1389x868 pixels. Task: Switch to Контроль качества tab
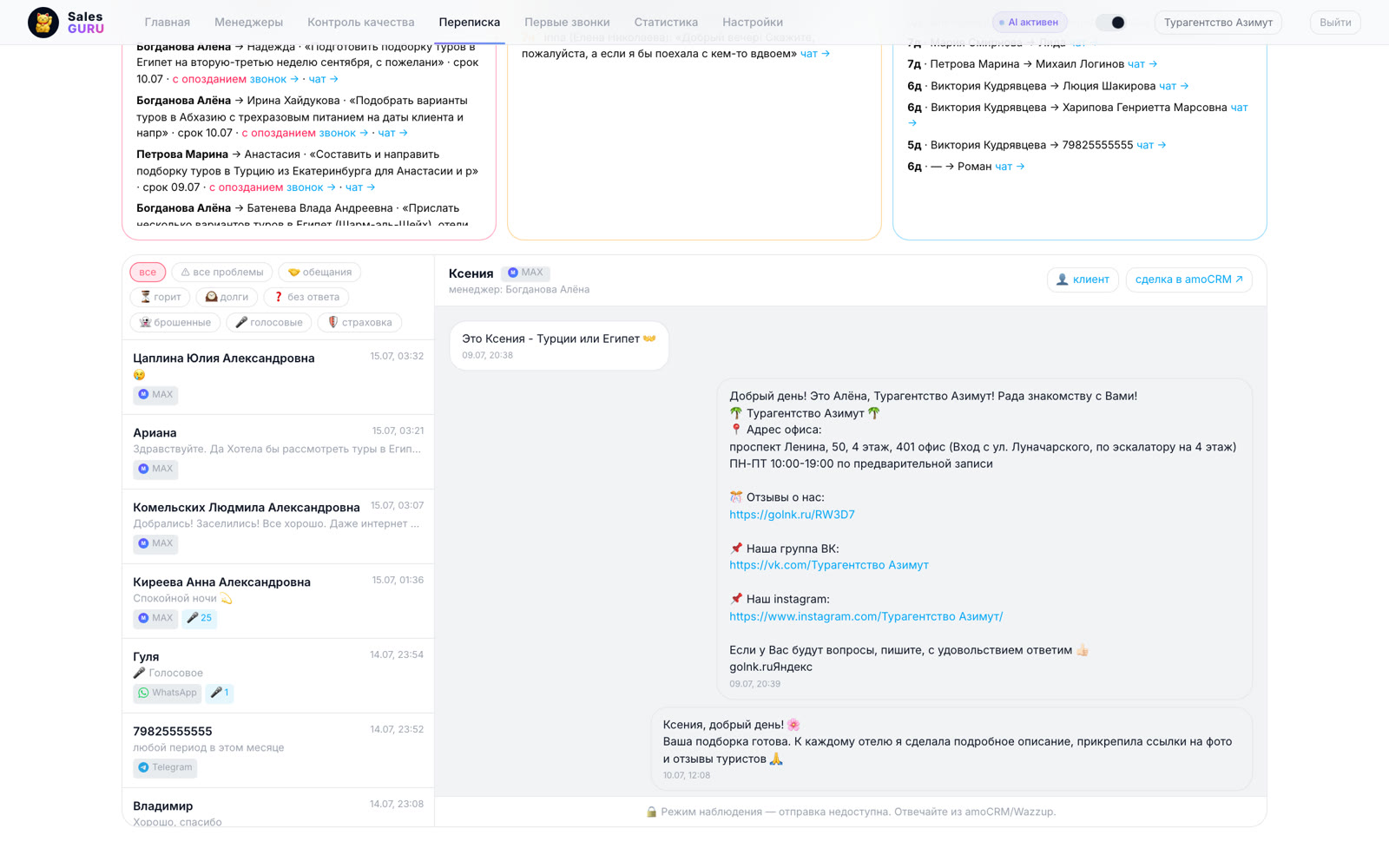click(x=361, y=23)
